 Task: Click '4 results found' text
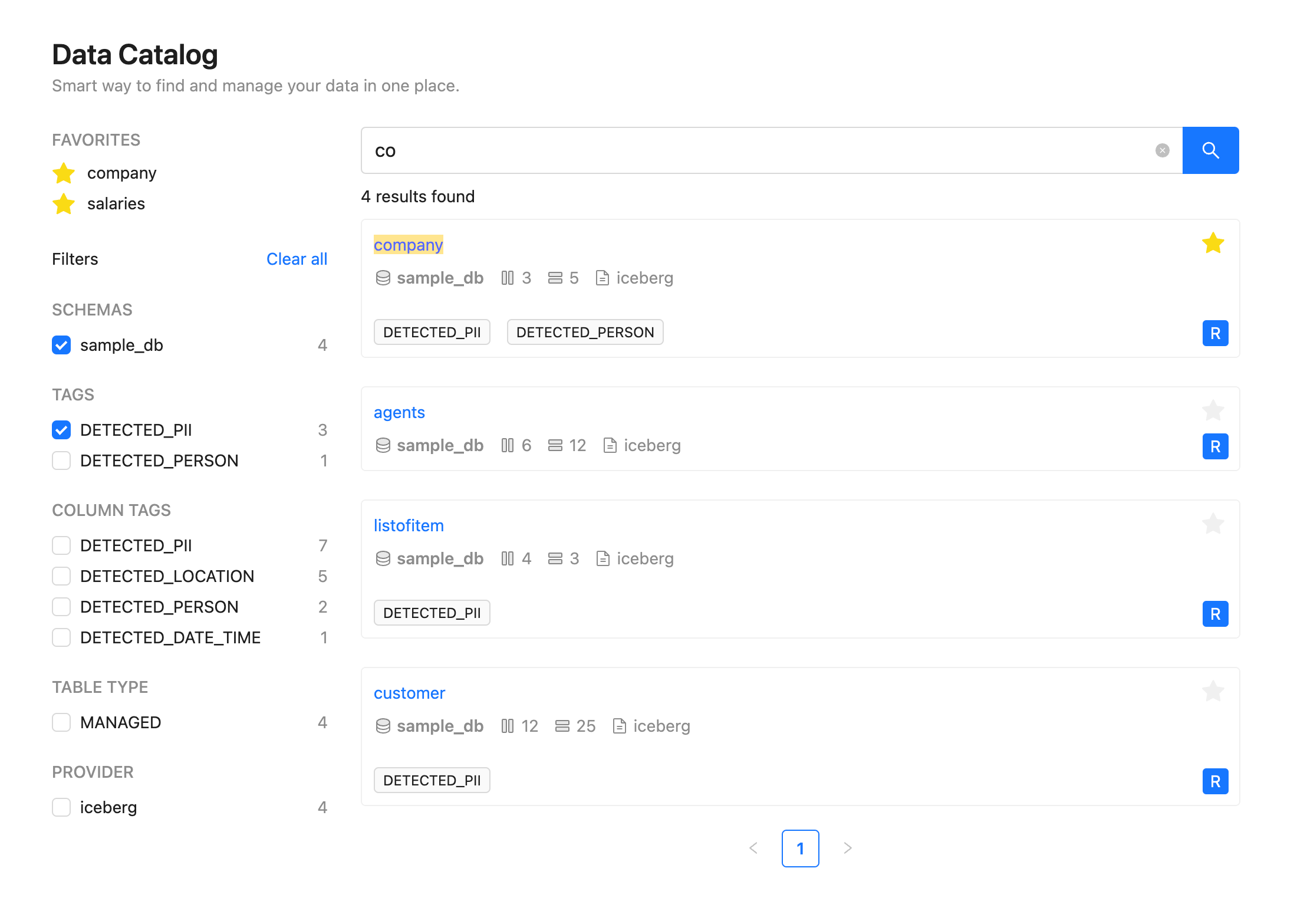[x=417, y=196]
